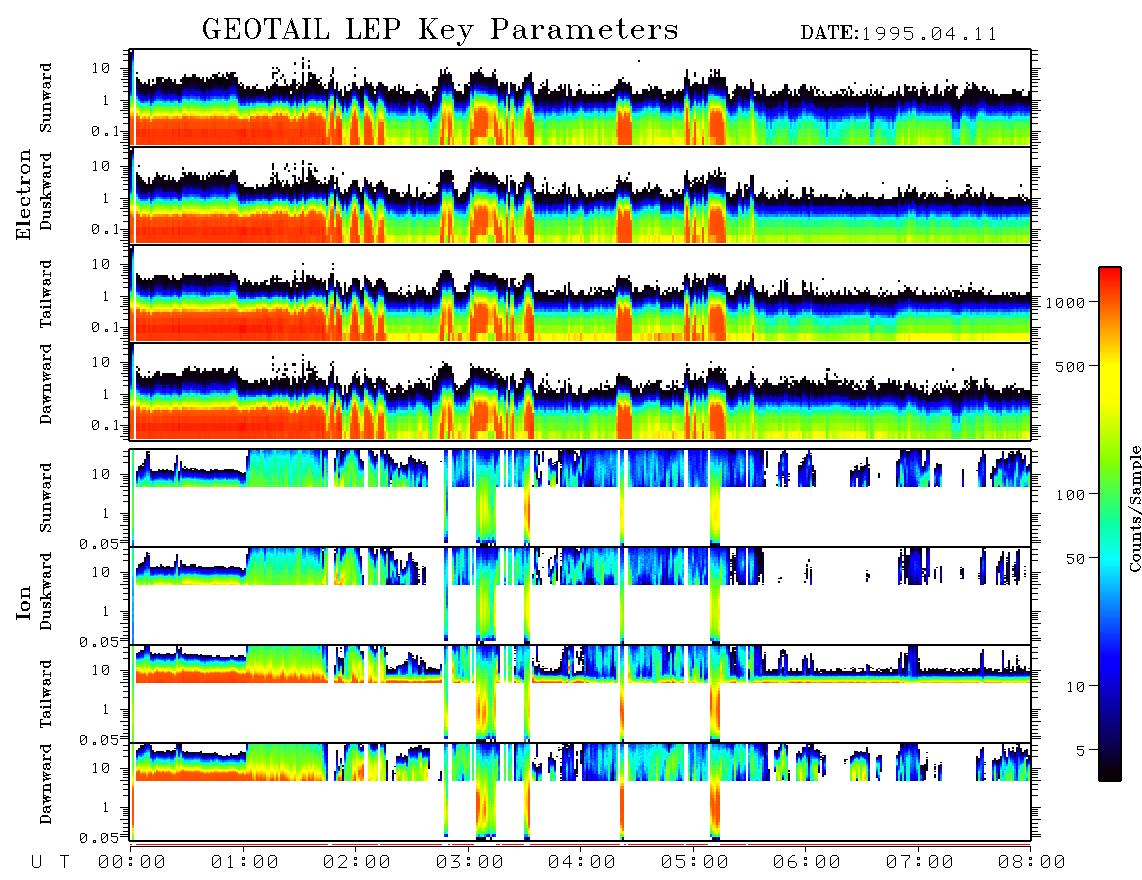This screenshot has width=1142, height=880.
Task: Click the 07:00 time tick label
Action: [x=920, y=862]
